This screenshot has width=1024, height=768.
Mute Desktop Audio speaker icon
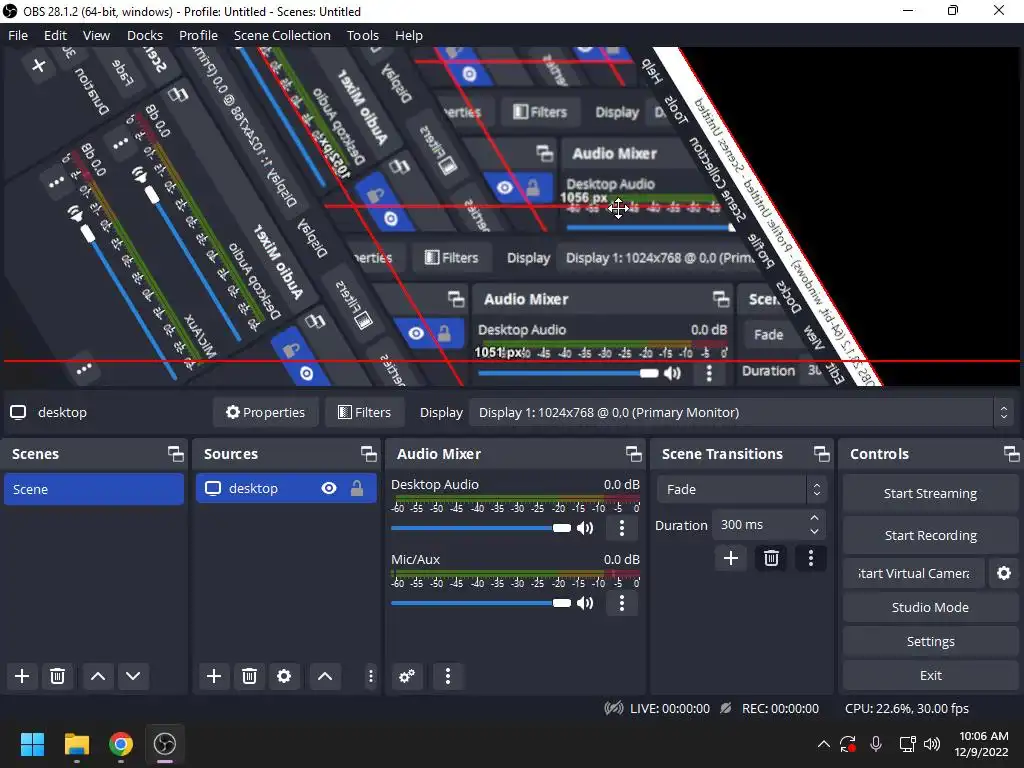[x=585, y=528]
